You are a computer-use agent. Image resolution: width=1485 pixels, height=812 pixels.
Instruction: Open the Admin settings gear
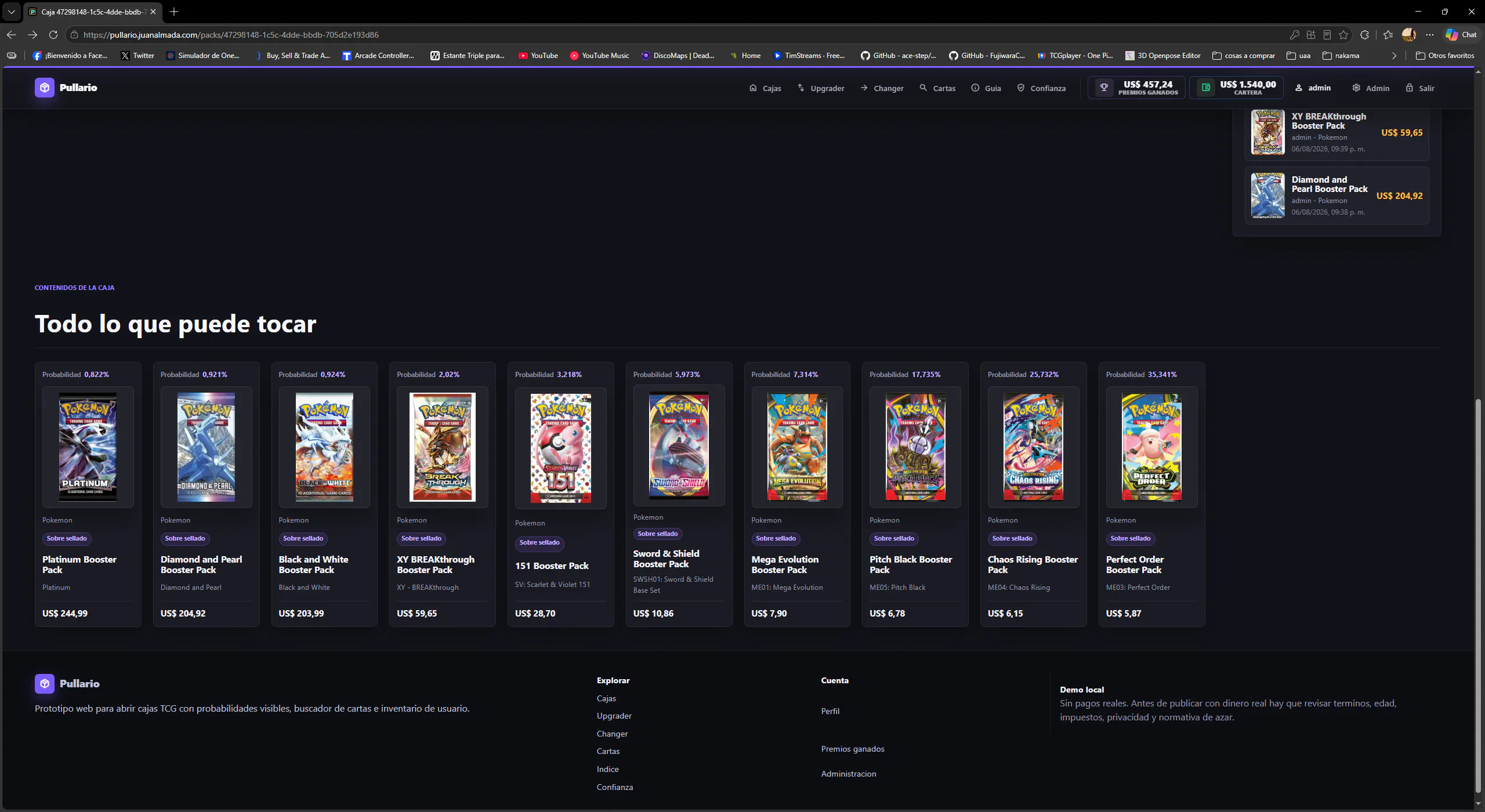(1371, 88)
